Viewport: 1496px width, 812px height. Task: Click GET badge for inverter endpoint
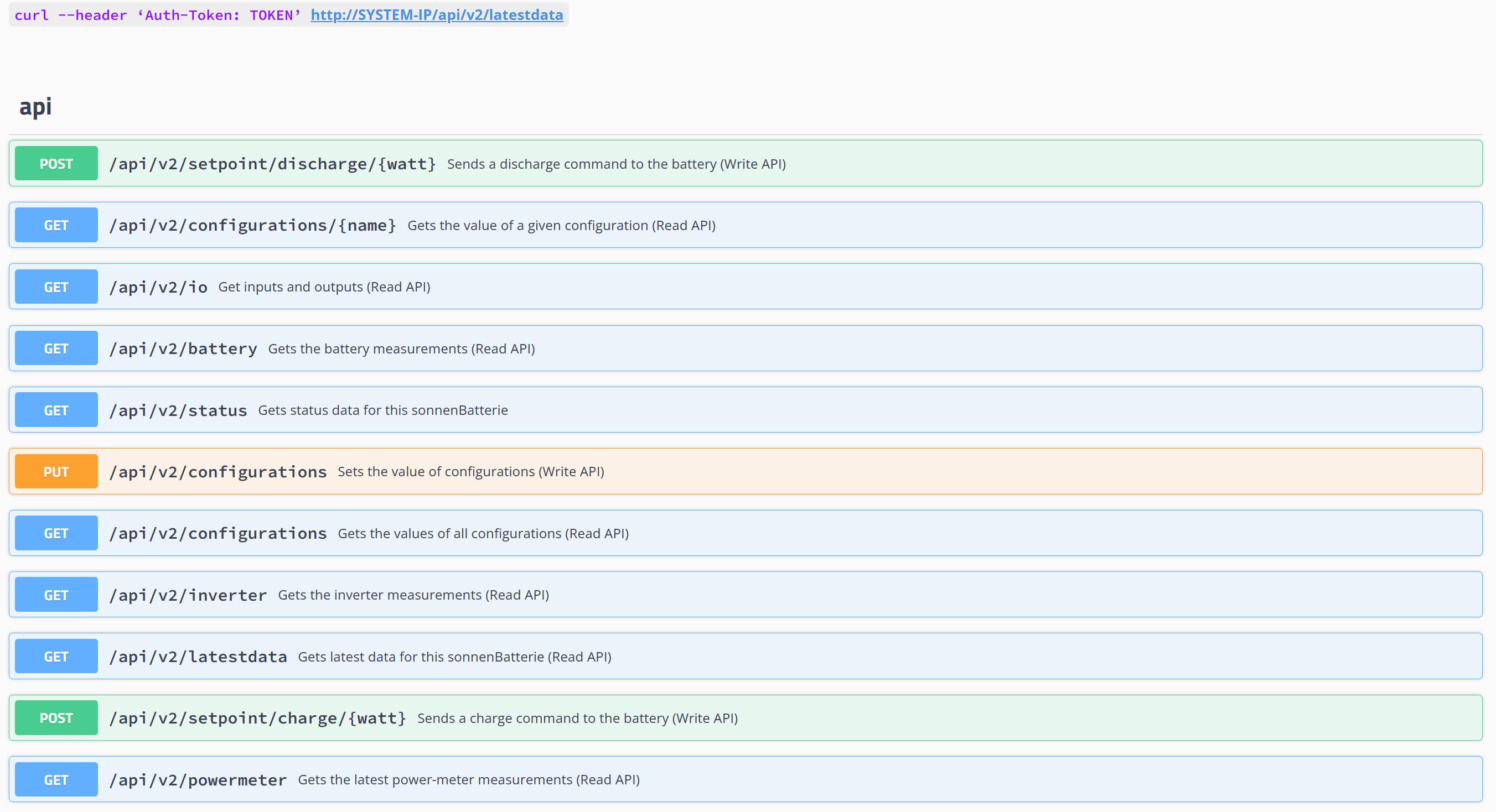click(56, 595)
